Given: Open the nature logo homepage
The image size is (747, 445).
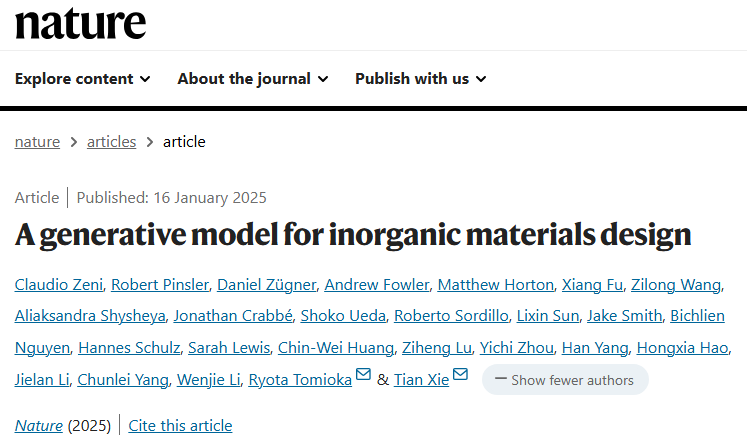Looking at the screenshot, I should point(81,23).
